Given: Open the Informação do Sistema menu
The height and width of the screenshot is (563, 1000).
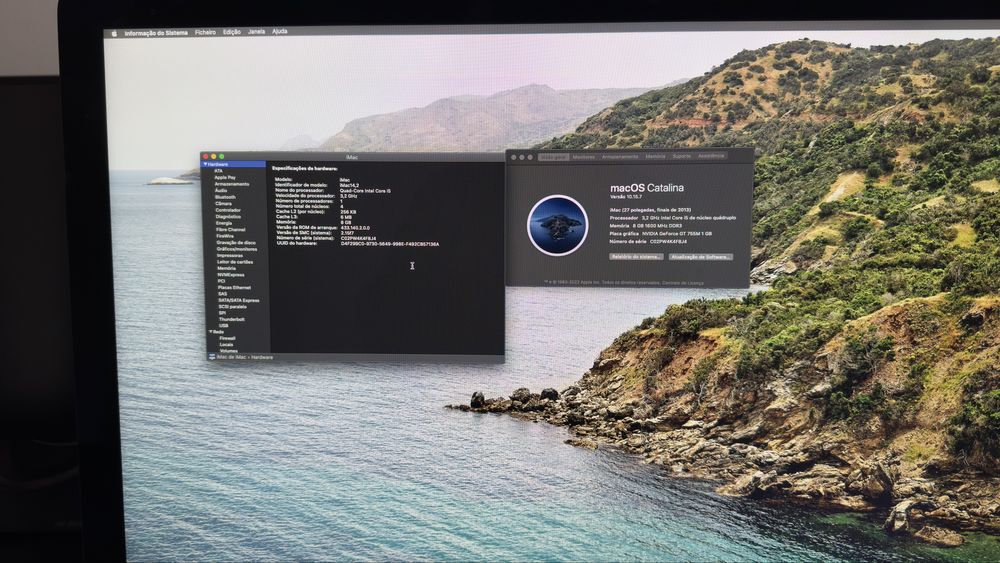Looking at the screenshot, I should coord(156,33).
